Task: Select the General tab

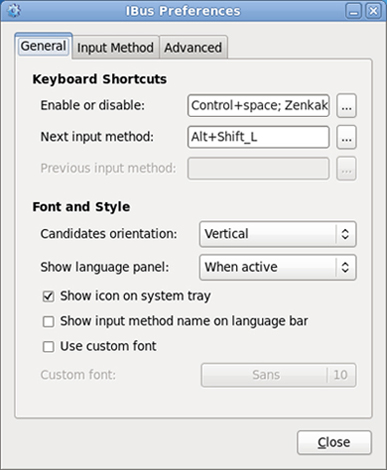Action: (x=43, y=46)
